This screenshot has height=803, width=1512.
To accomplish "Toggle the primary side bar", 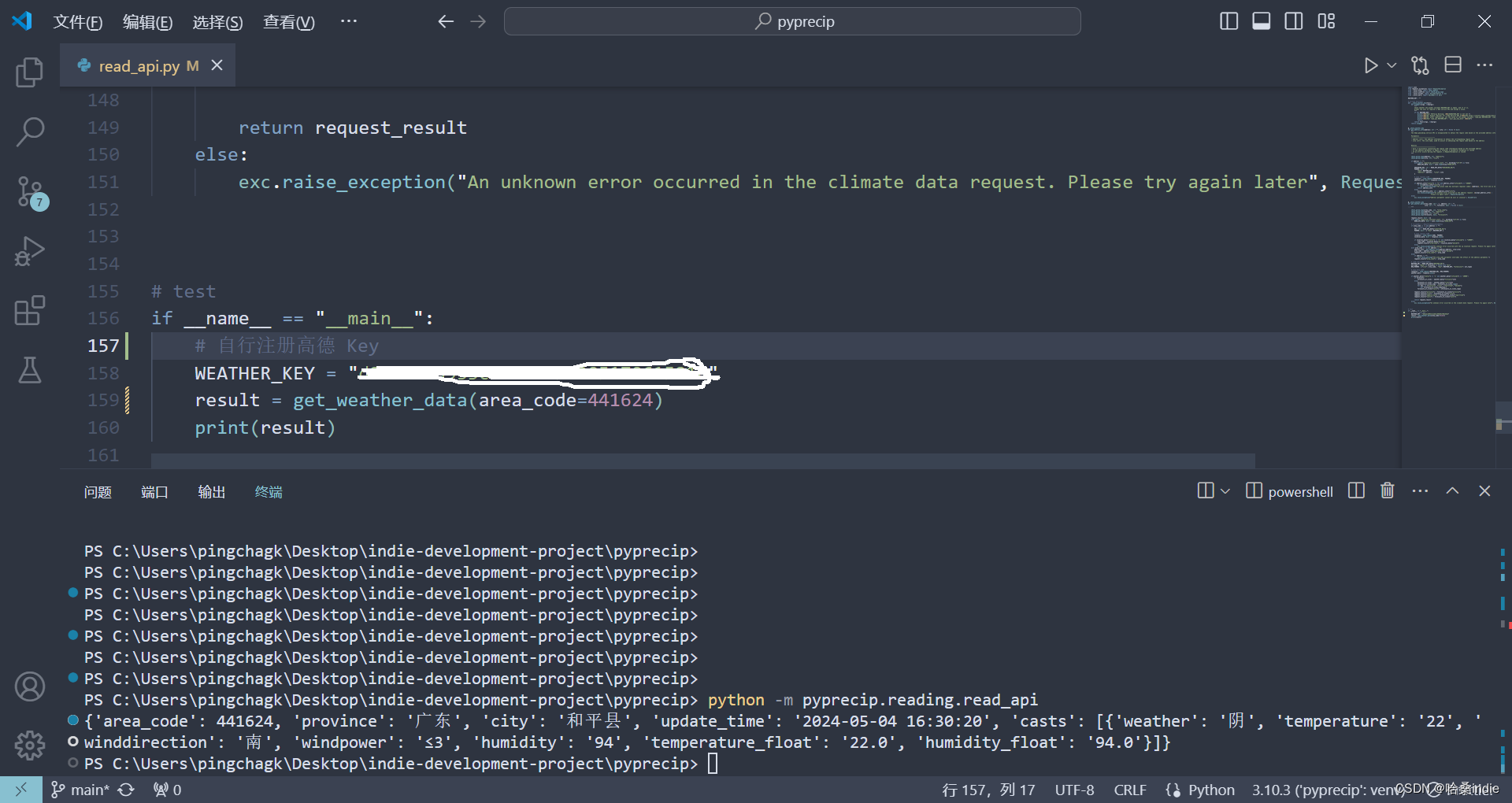I will coord(1228,21).
